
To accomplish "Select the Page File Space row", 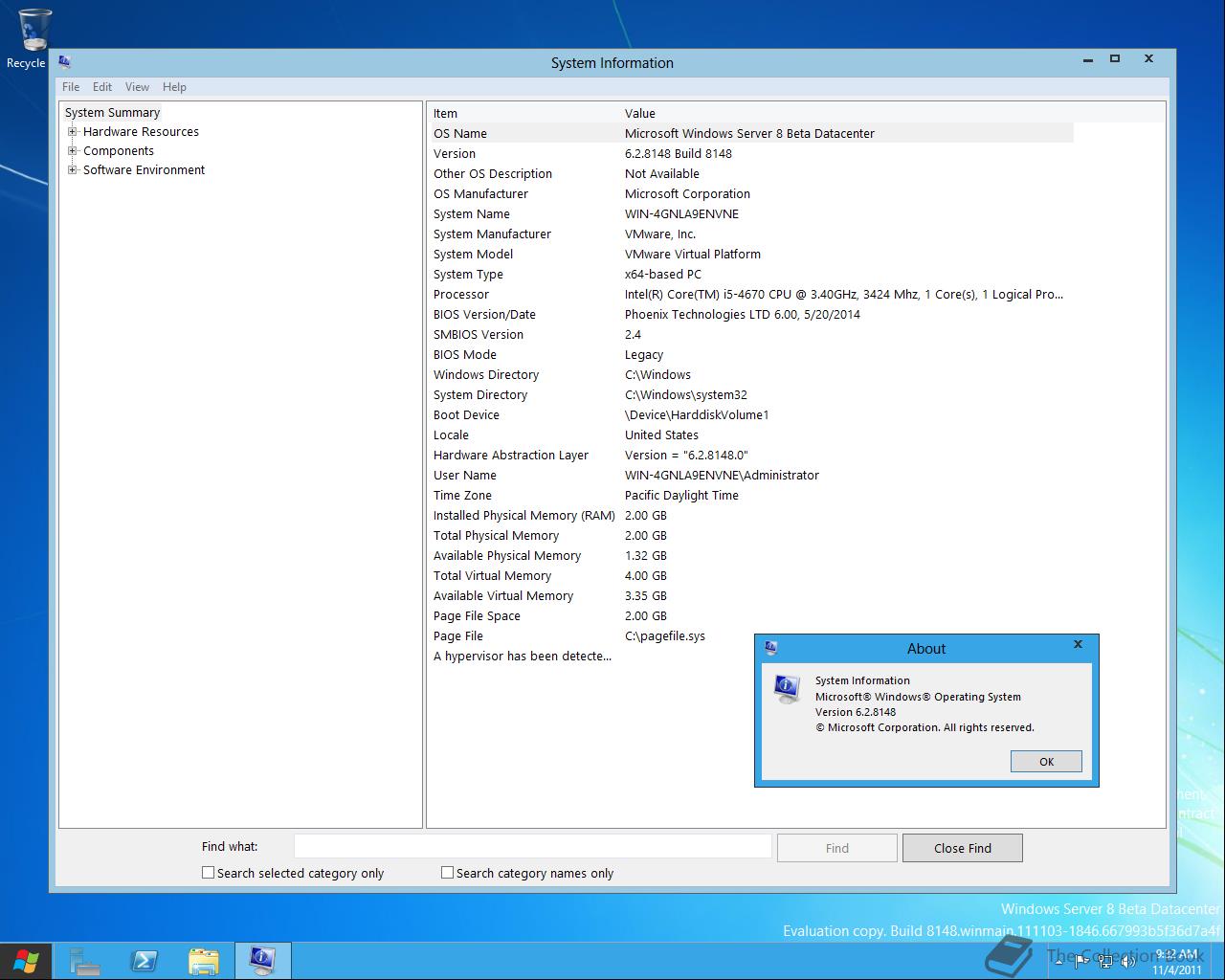I will [x=751, y=615].
